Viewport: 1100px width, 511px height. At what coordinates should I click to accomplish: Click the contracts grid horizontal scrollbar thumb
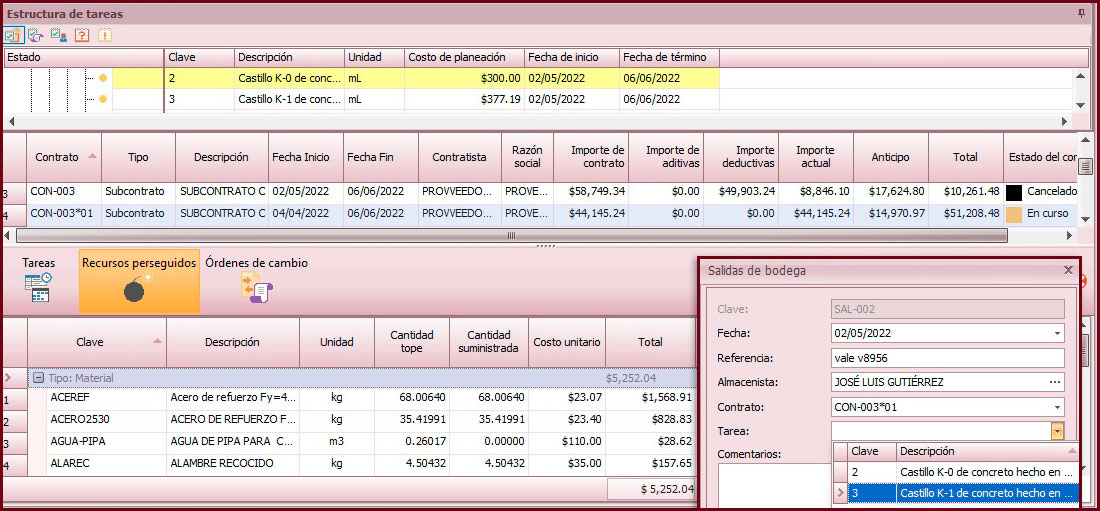point(511,236)
